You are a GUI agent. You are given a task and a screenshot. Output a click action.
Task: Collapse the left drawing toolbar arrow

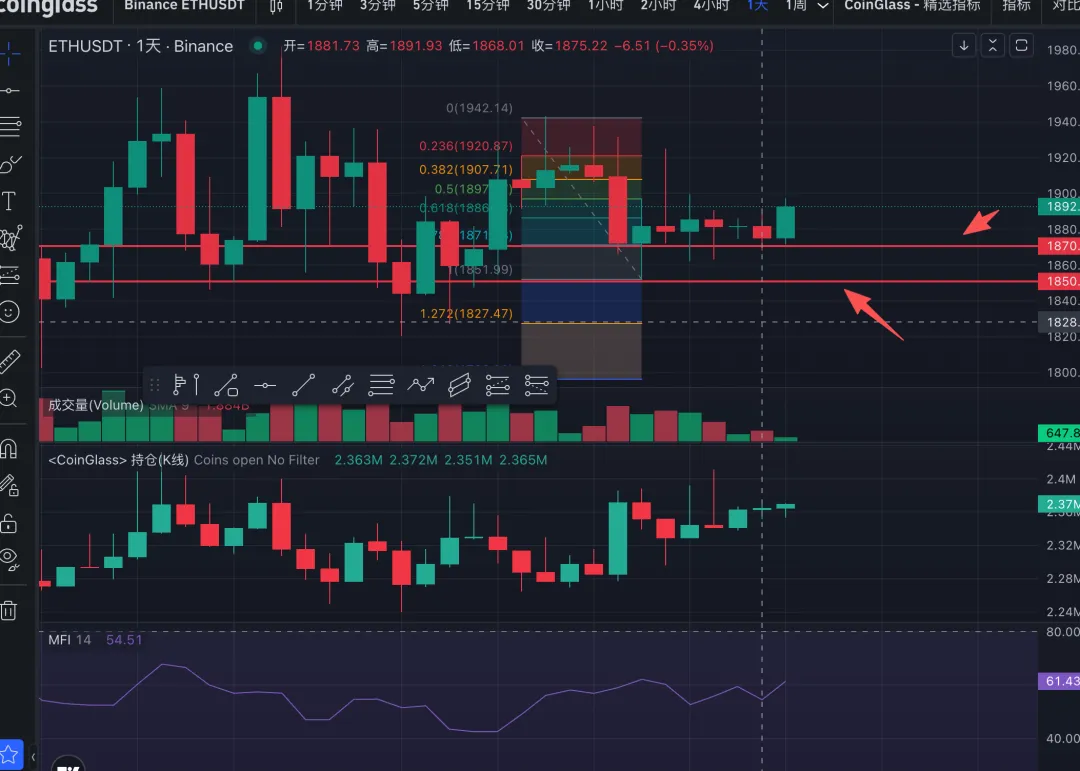32,757
